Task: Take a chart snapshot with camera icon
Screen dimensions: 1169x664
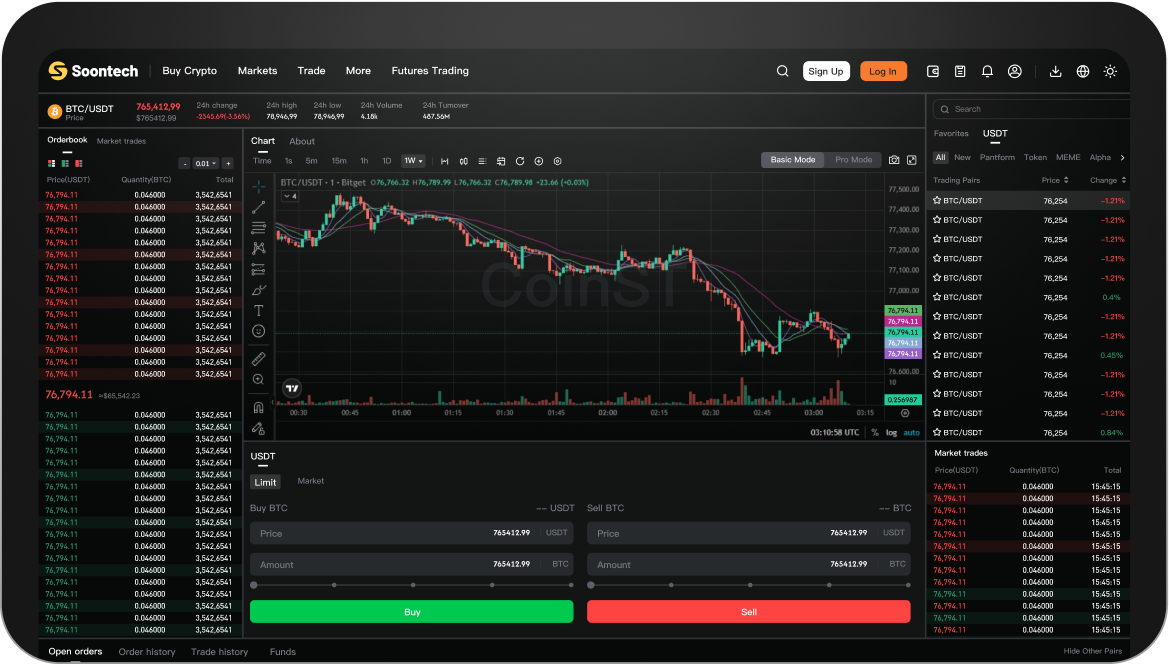Action: pos(894,160)
